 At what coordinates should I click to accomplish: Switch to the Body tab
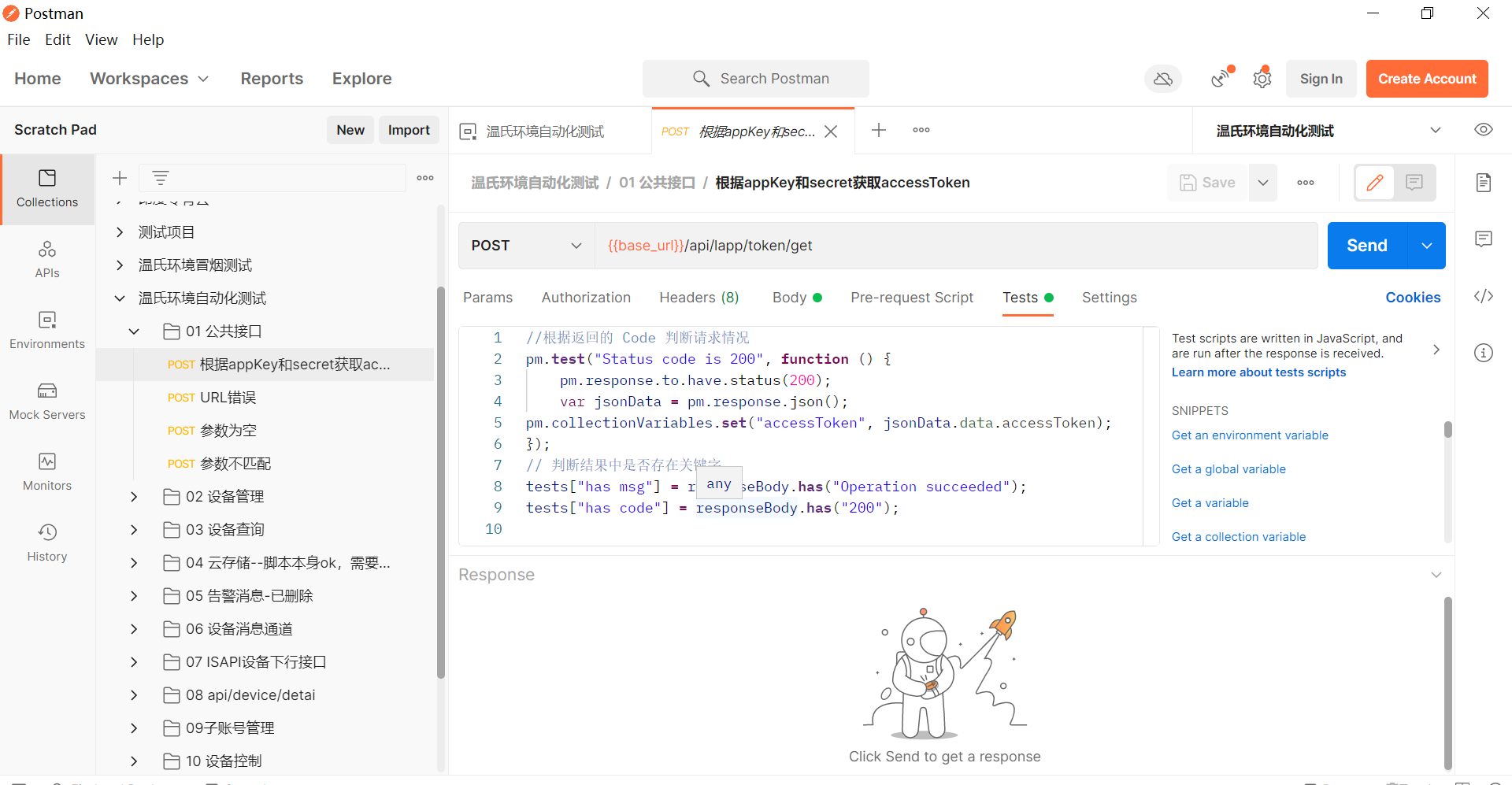797,298
